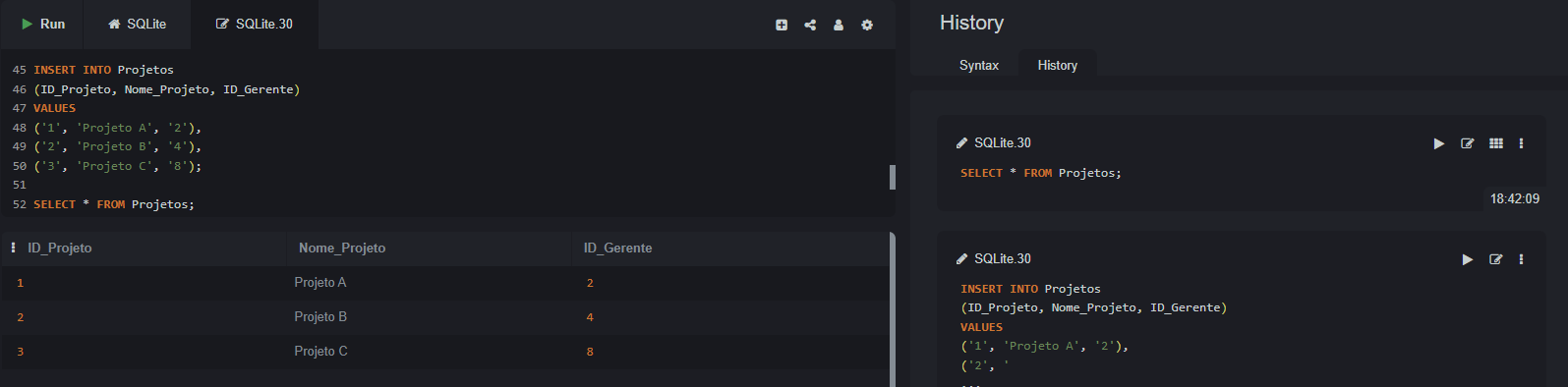The width and height of the screenshot is (1568, 387).
Task: Click the share icon in editor toolbar
Action: coord(810,25)
